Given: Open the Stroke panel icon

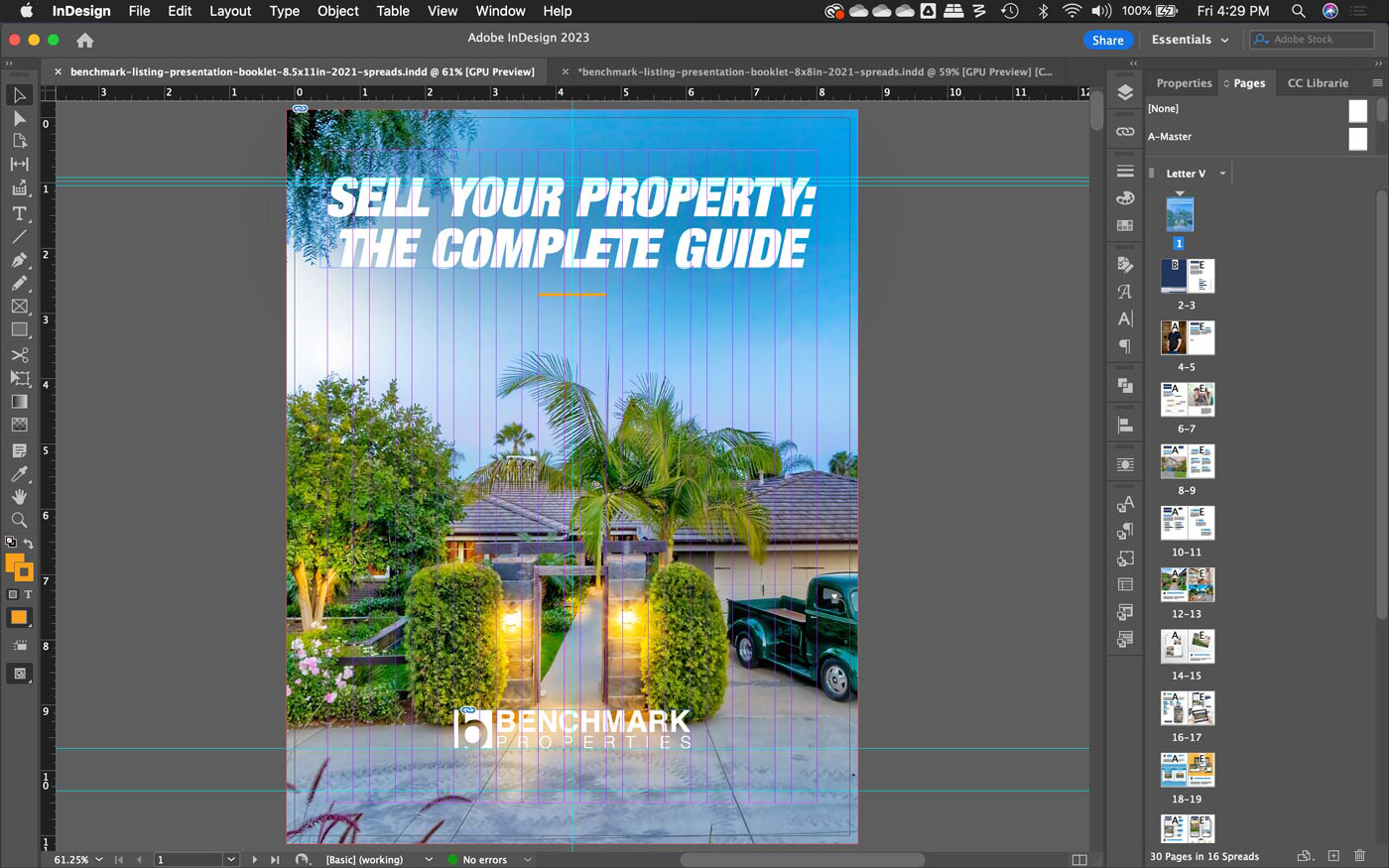Looking at the screenshot, I should click(1125, 171).
